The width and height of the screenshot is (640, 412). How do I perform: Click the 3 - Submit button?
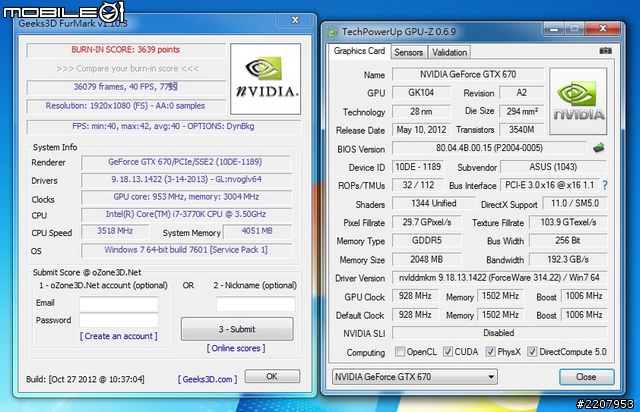coord(237,329)
